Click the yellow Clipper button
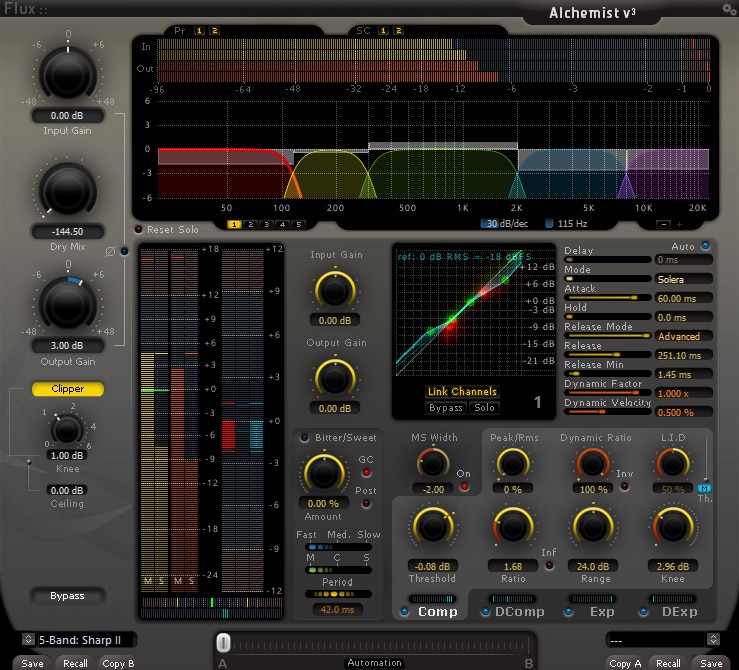Viewport: 739px width, 670px height. click(67, 388)
